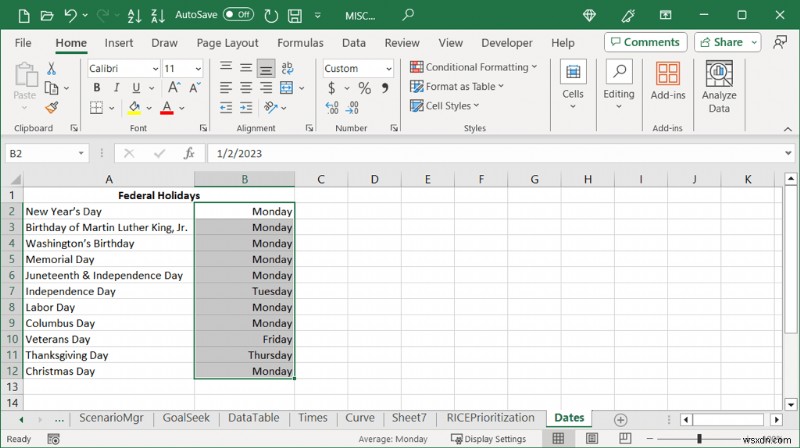Save the workbook with floppy disk icon
Screen dimensions: 800x448
click(295, 16)
